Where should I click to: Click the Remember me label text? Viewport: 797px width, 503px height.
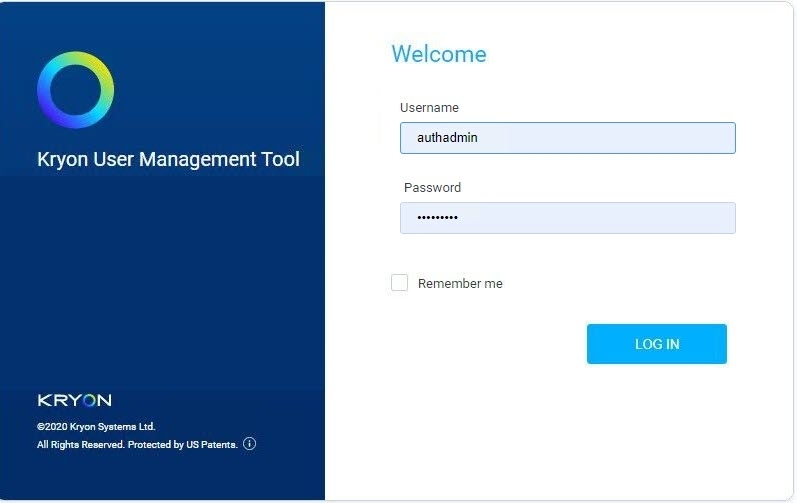[x=460, y=284]
